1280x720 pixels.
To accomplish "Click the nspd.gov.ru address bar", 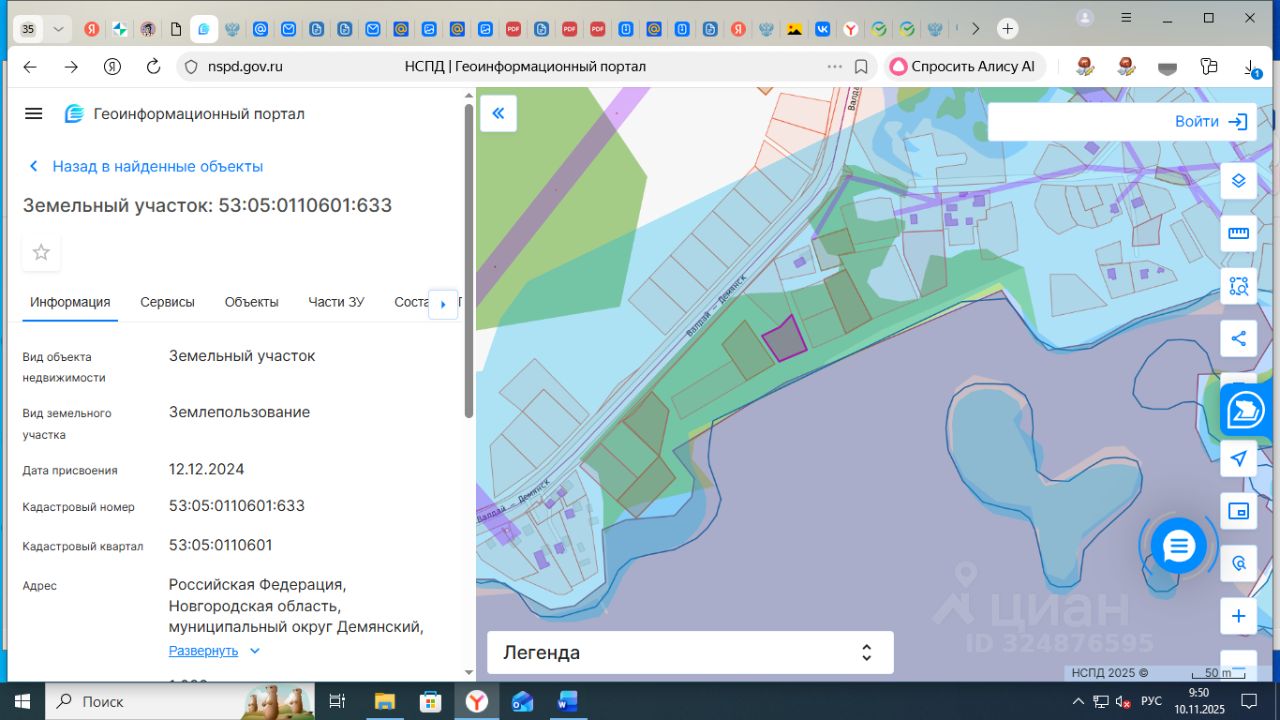I will pos(246,67).
